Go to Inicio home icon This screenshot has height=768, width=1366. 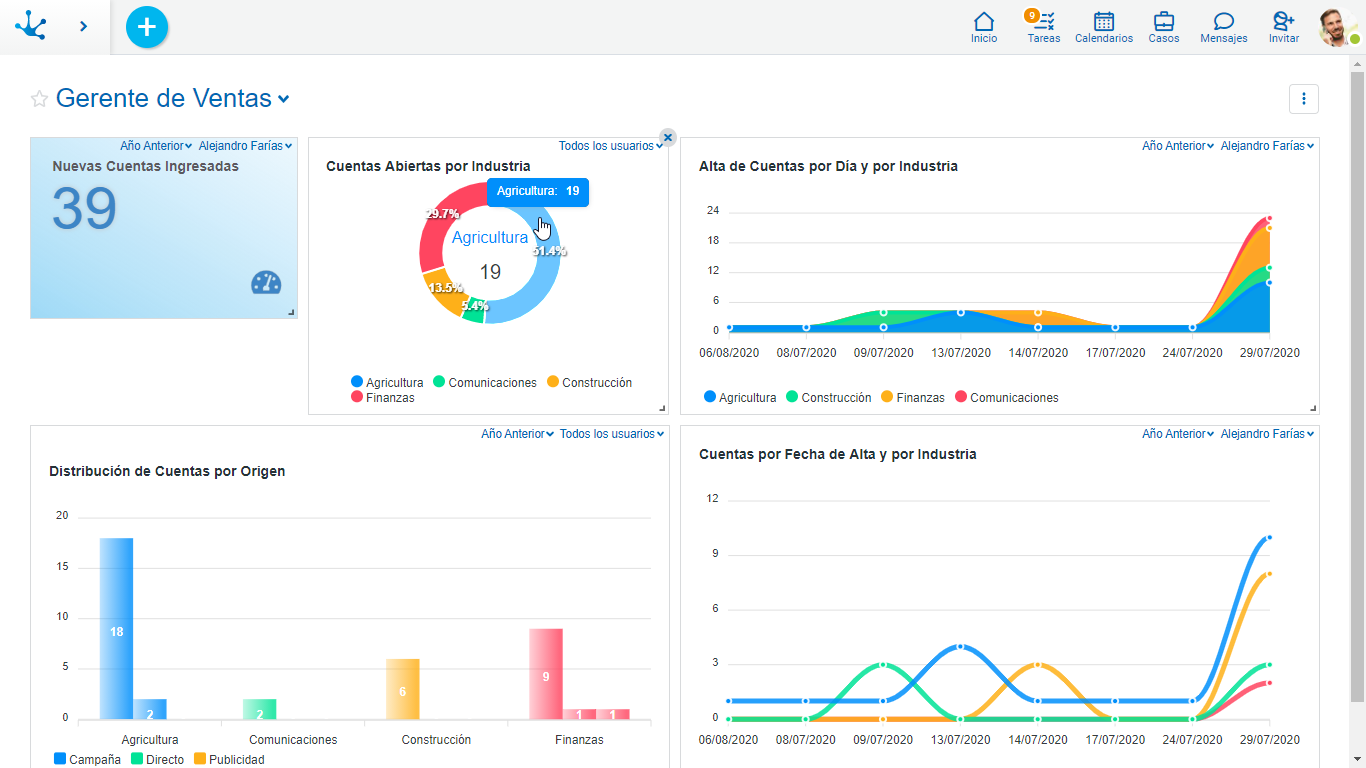[984, 28]
